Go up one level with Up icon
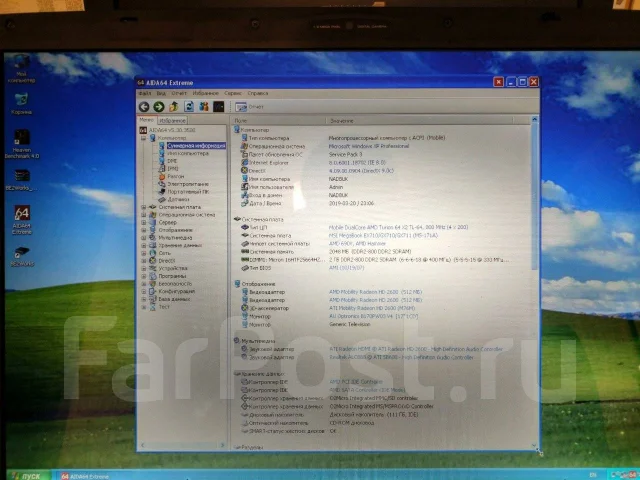 coord(174,107)
